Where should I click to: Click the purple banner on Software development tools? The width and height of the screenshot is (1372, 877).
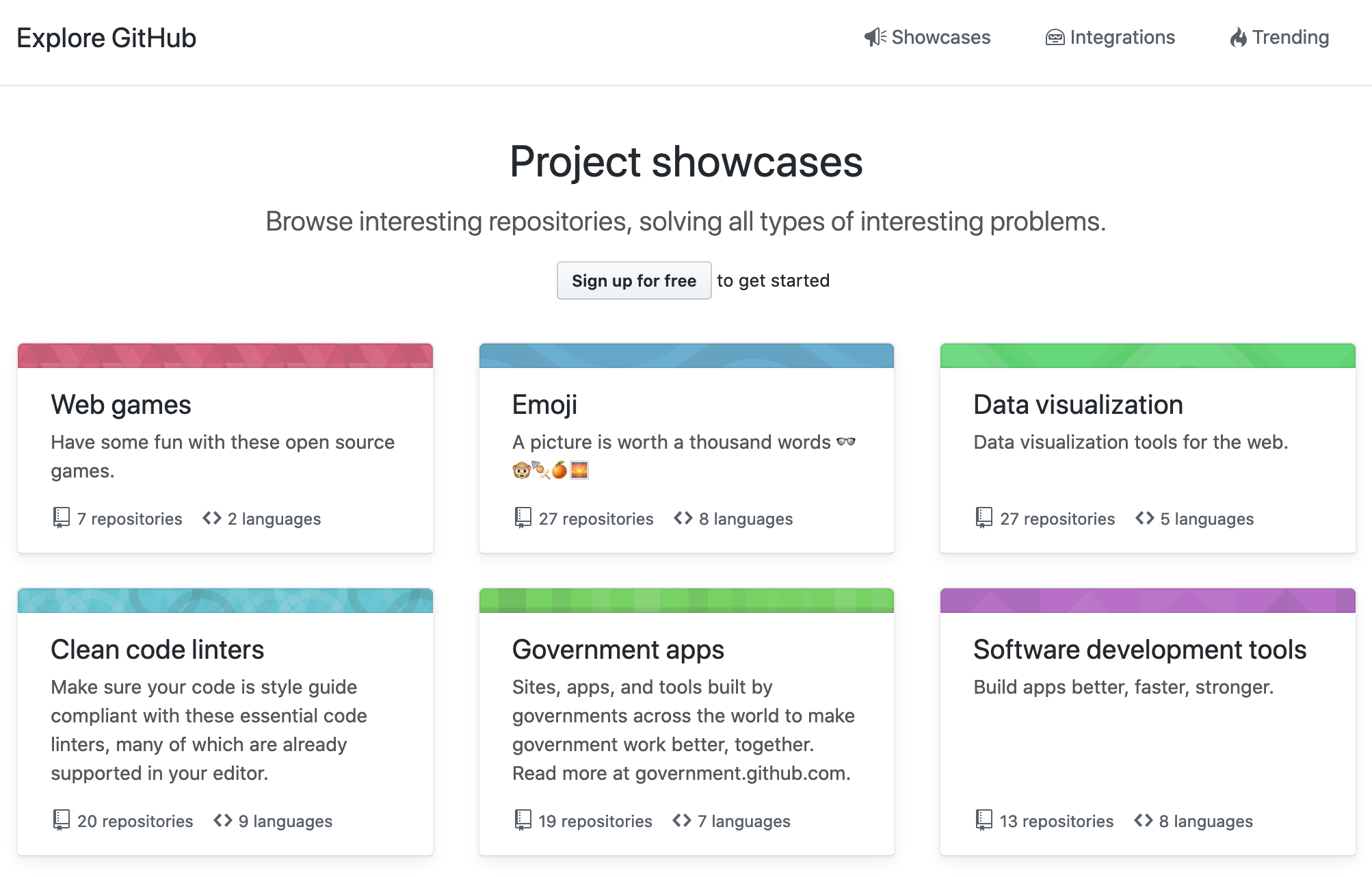click(x=1147, y=601)
